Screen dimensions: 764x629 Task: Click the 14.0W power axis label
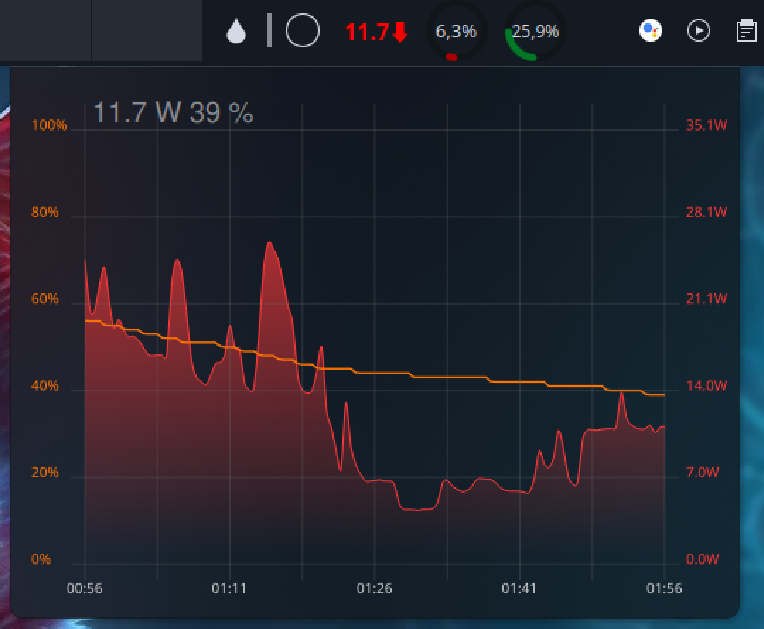[x=707, y=386]
